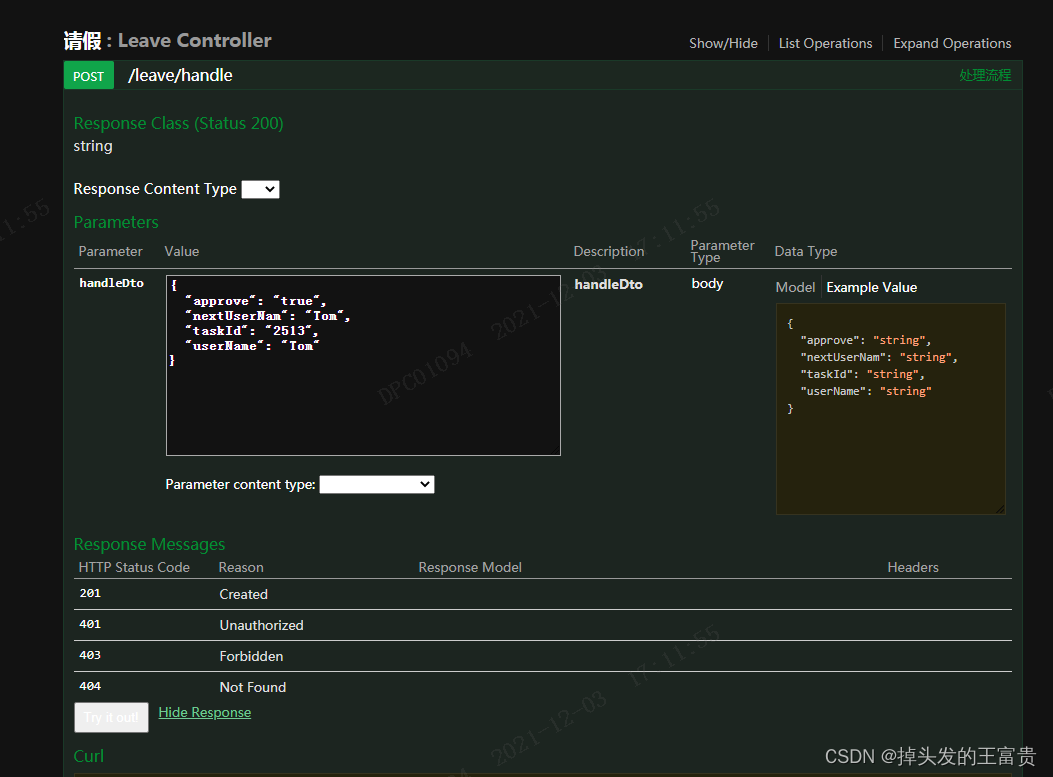Open List Operations link
Image resolution: width=1053 pixels, height=777 pixels.
825,43
